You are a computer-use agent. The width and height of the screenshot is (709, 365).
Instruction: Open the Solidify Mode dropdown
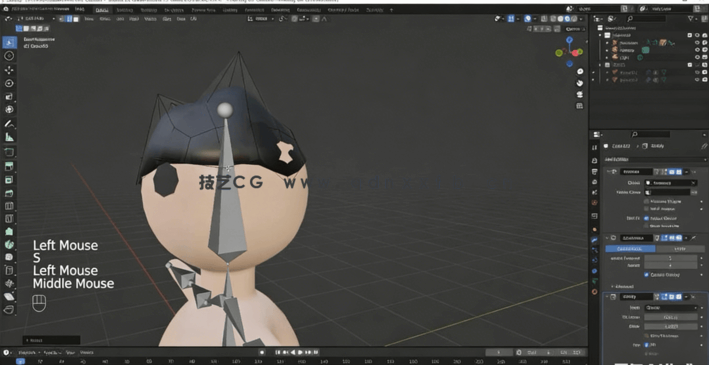(x=671, y=308)
